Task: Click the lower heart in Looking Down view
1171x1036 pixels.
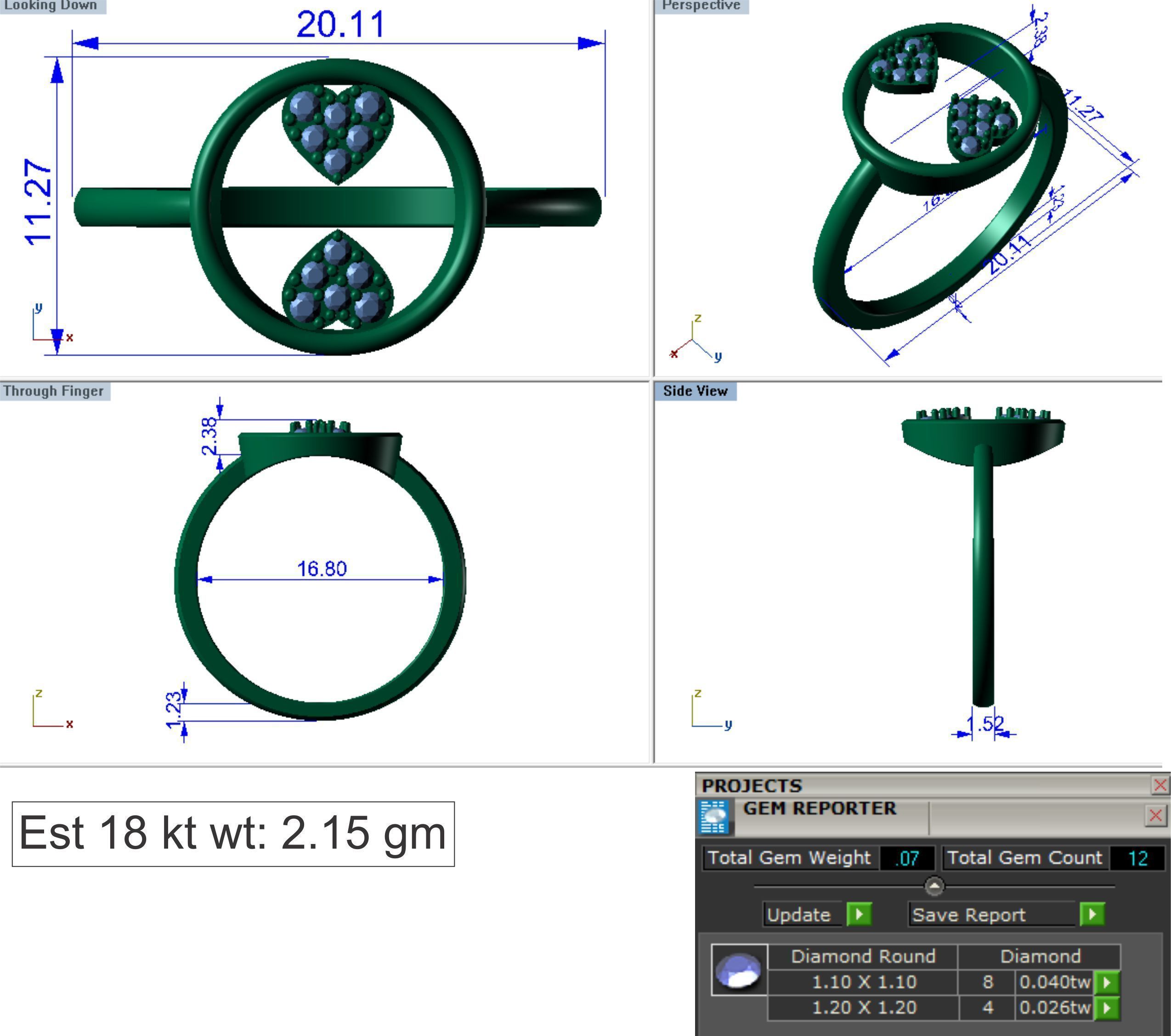Action: click(338, 280)
